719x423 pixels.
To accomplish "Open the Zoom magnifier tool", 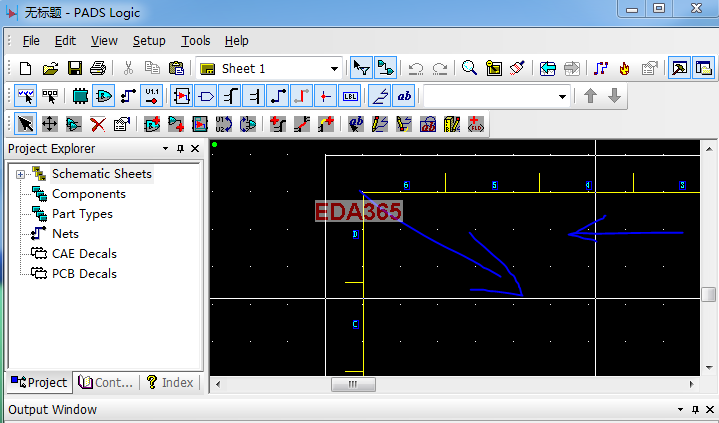I will [469, 69].
